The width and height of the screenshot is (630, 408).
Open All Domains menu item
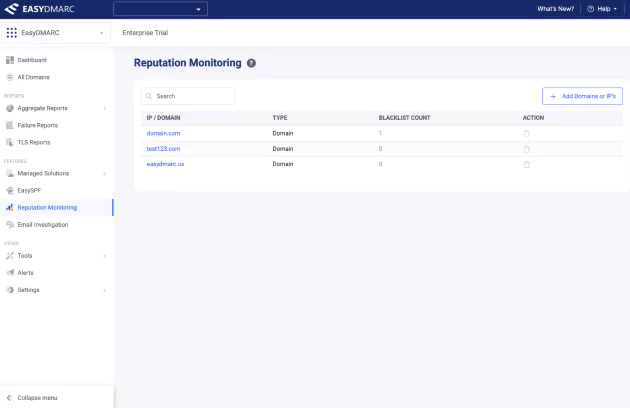tap(34, 77)
